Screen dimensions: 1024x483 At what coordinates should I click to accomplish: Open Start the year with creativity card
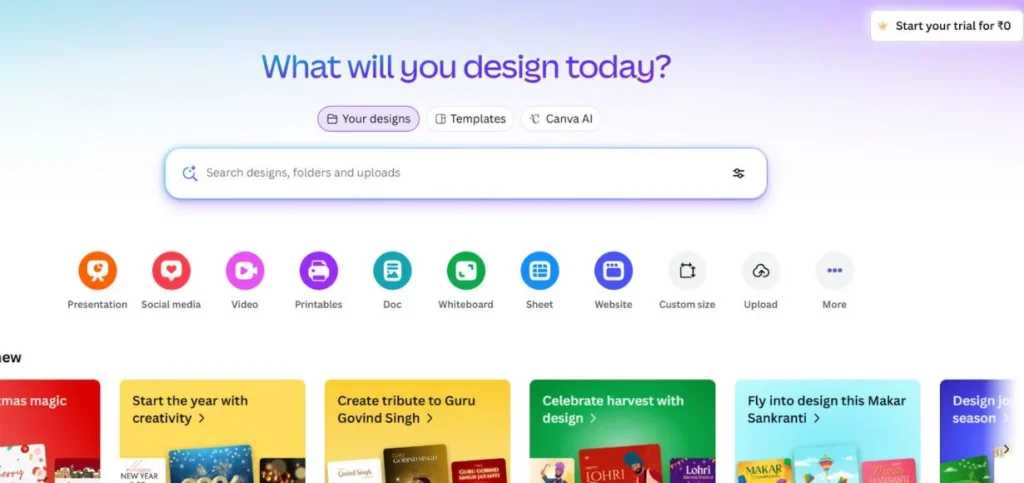point(212,431)
